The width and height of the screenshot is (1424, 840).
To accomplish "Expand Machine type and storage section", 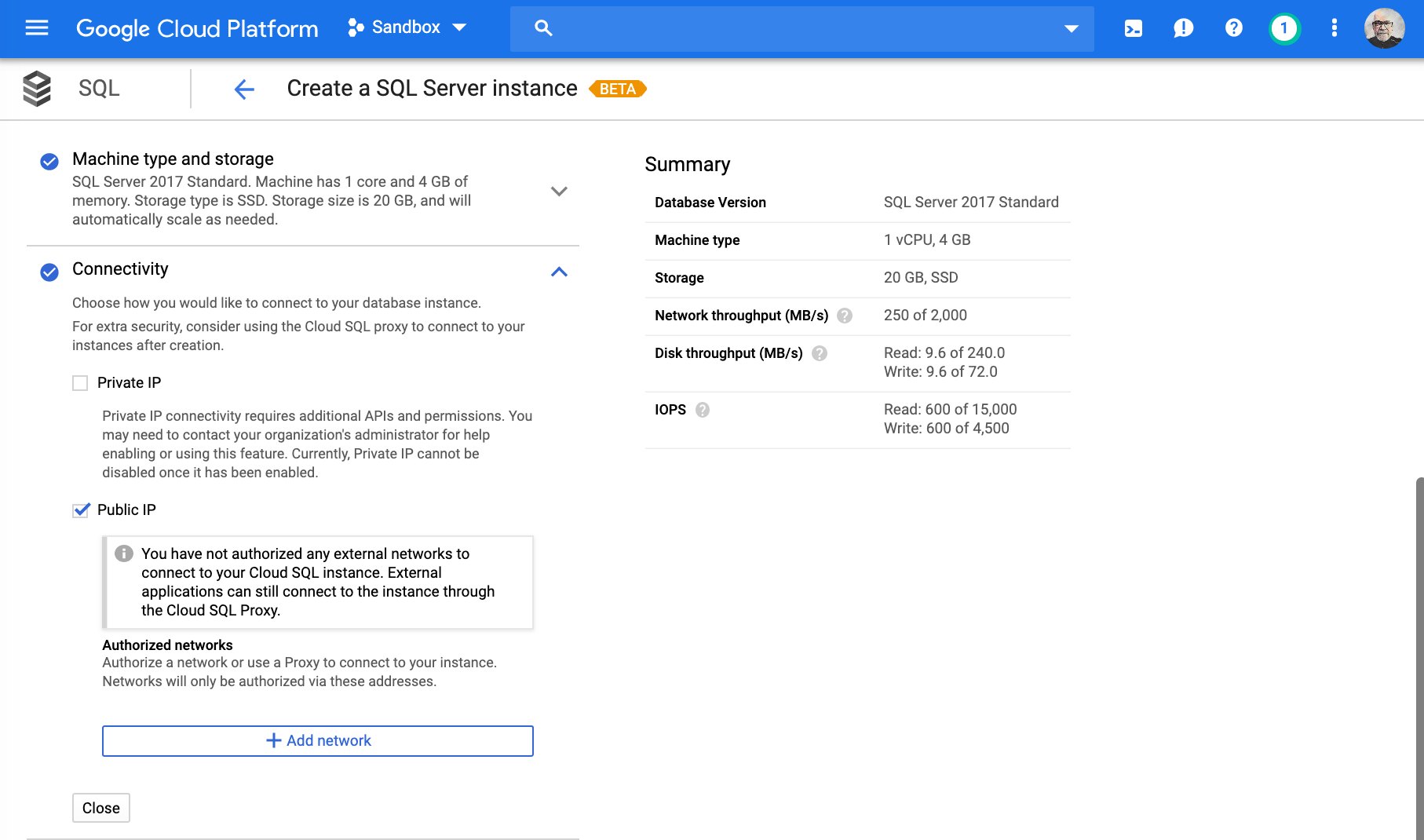I will 559,192.
